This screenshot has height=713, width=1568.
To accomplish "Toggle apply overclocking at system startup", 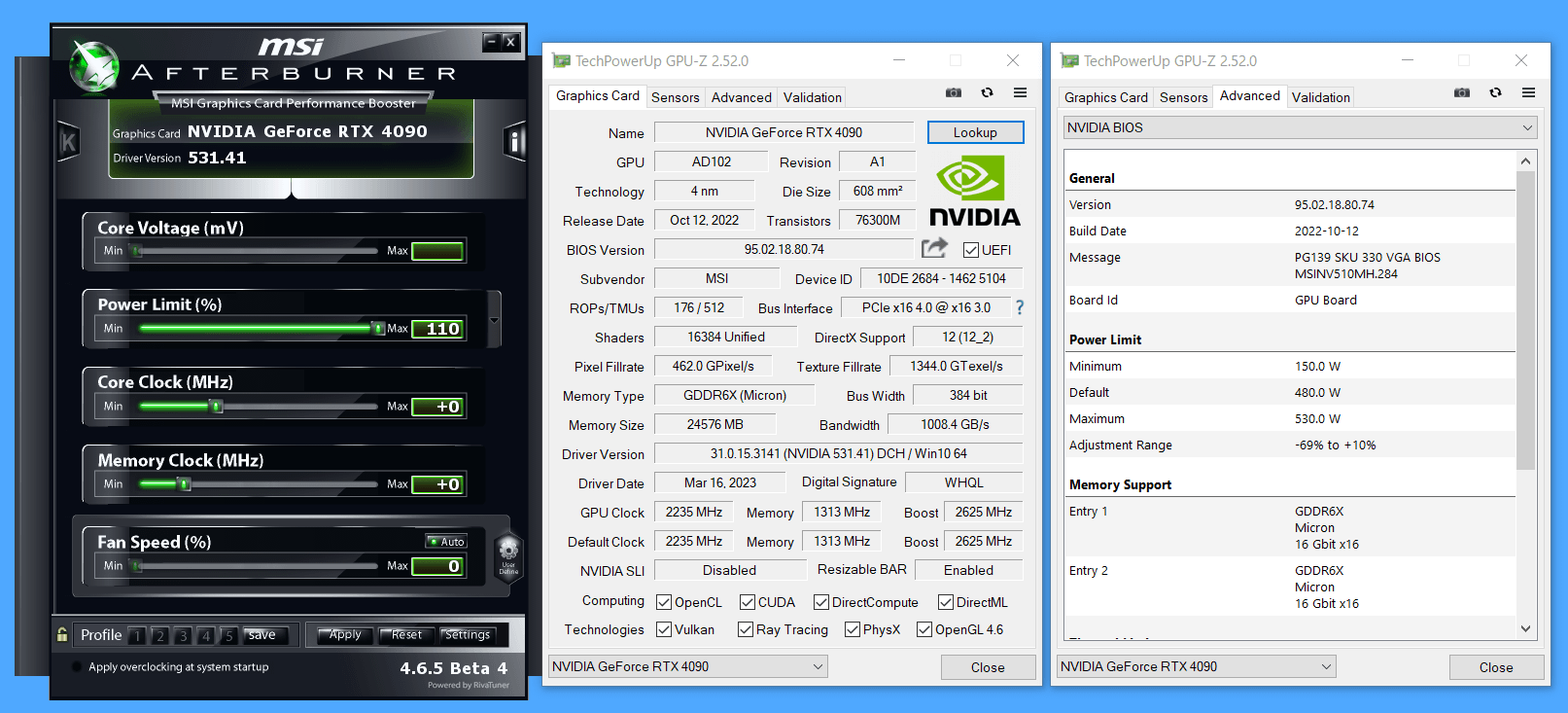I will [x=77, y=667].
